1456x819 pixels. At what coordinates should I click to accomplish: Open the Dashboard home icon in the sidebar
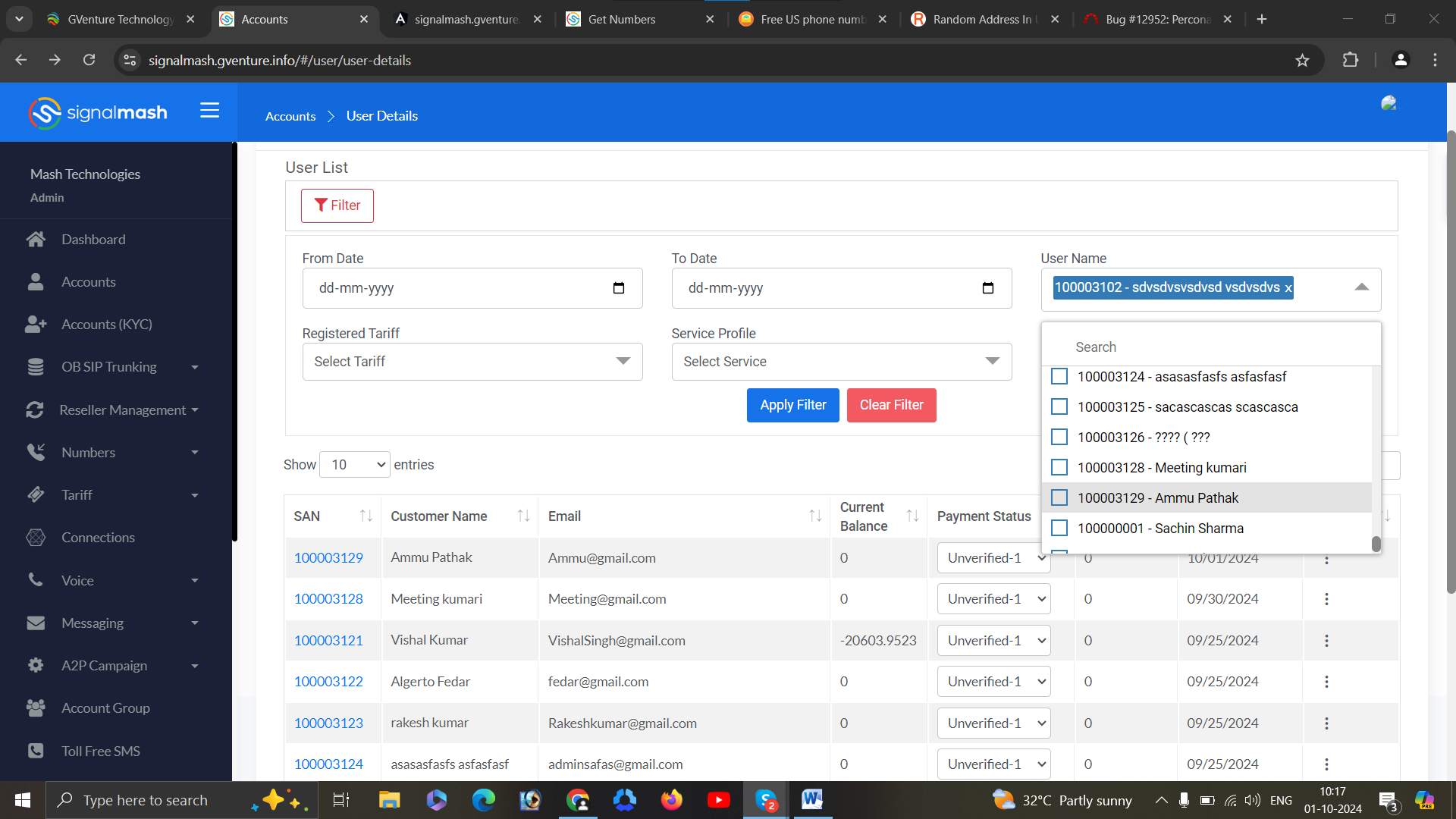tap(36, 240)
